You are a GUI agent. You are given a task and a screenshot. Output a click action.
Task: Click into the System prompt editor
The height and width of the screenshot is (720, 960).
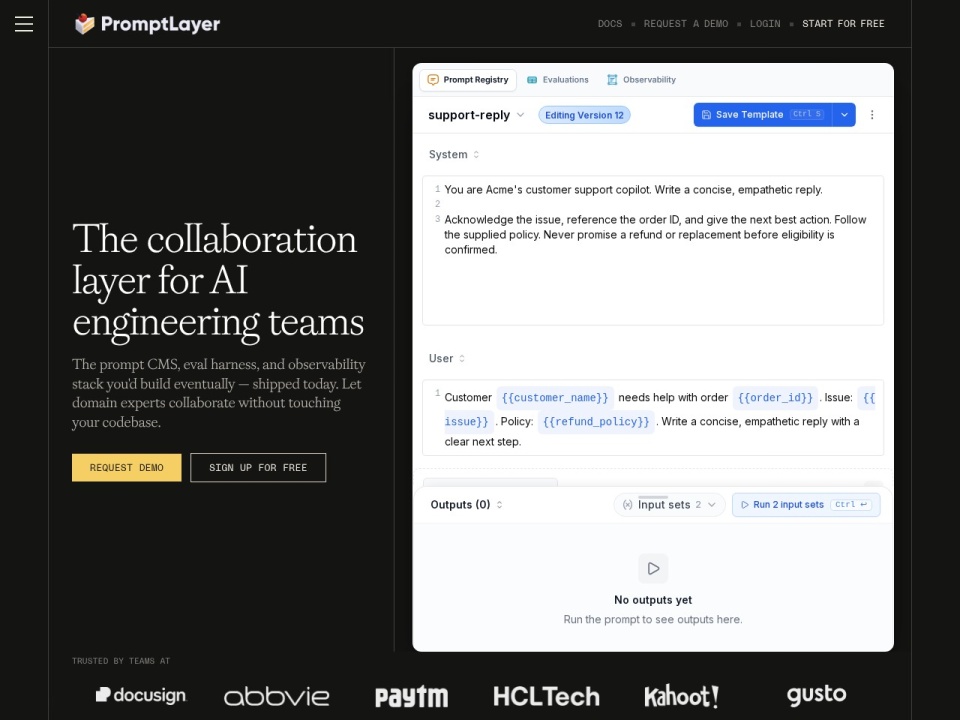pos(653,250)
